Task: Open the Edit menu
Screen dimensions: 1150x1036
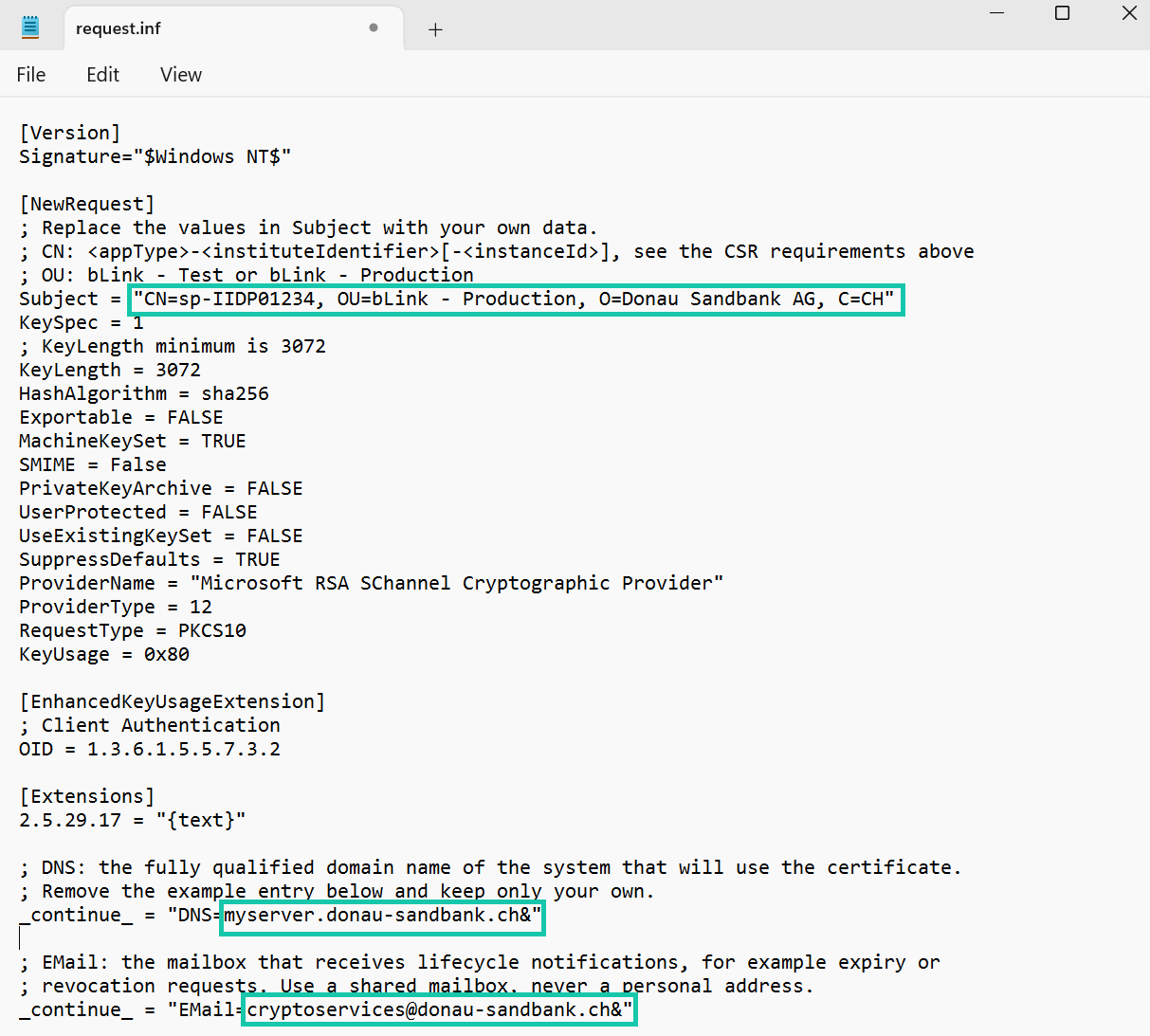Action: pyautogui.click(x=102, y=75)
